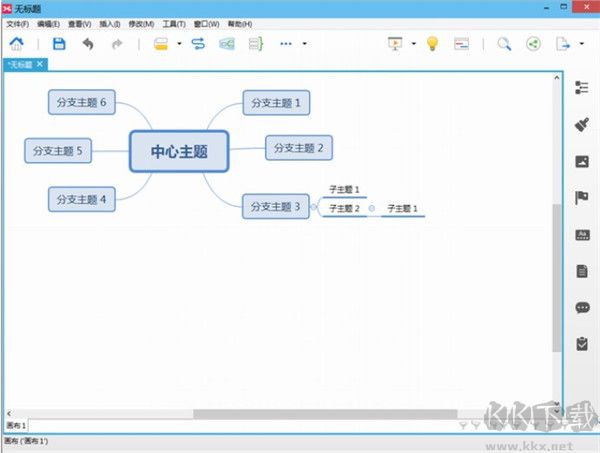The width and height of the screenshot is (600, 453).
Task: Click the scroll-up arrow of canvas
Action: point(557,78)
